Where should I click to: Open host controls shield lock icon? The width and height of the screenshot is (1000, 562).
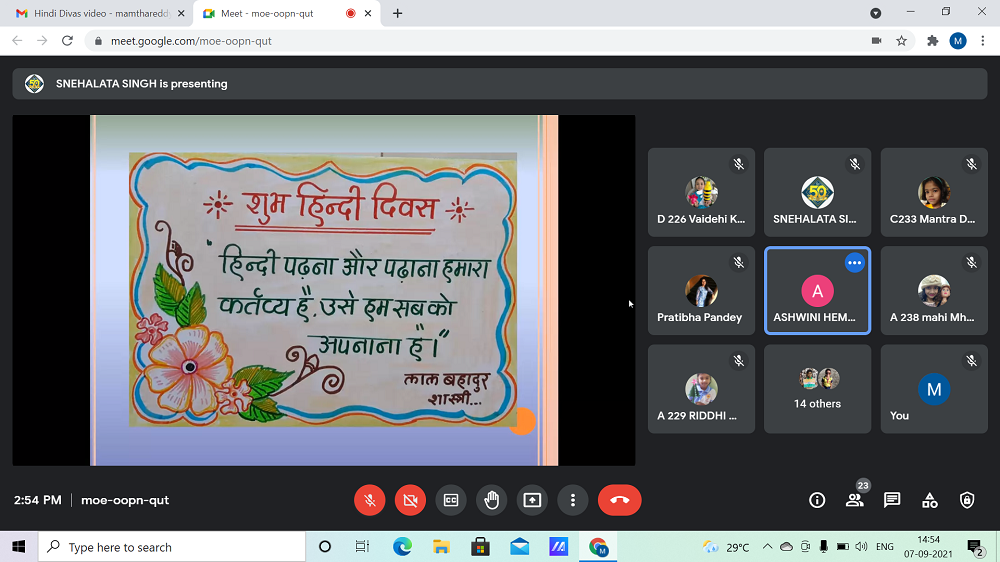(967, 500)
